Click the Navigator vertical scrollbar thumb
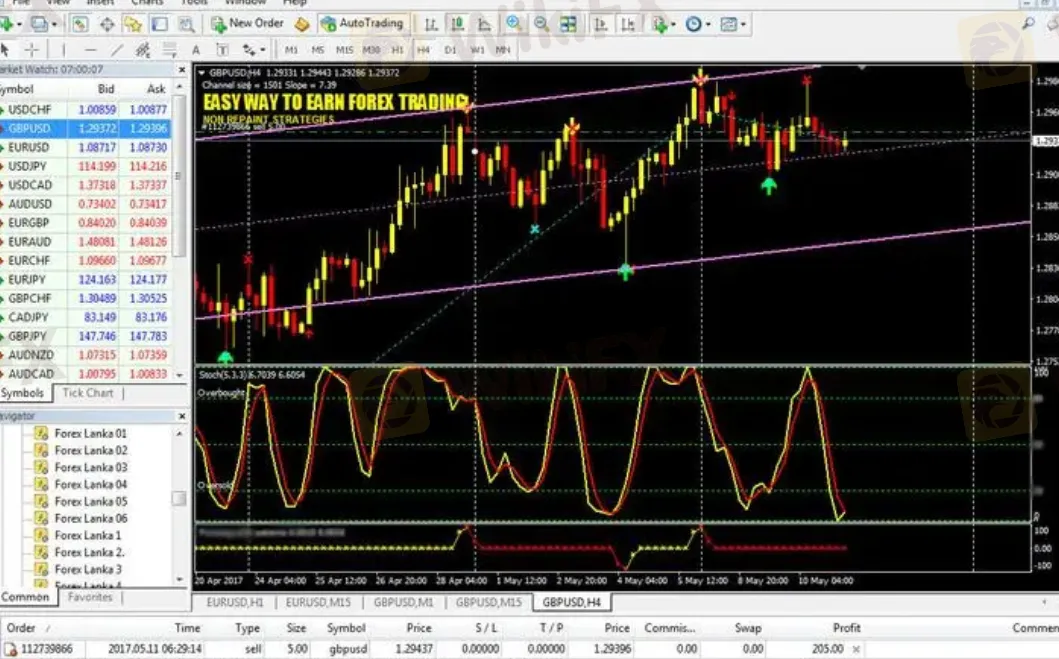The height and width of the screenshot is (659, 1059). [x=179, y=498]
